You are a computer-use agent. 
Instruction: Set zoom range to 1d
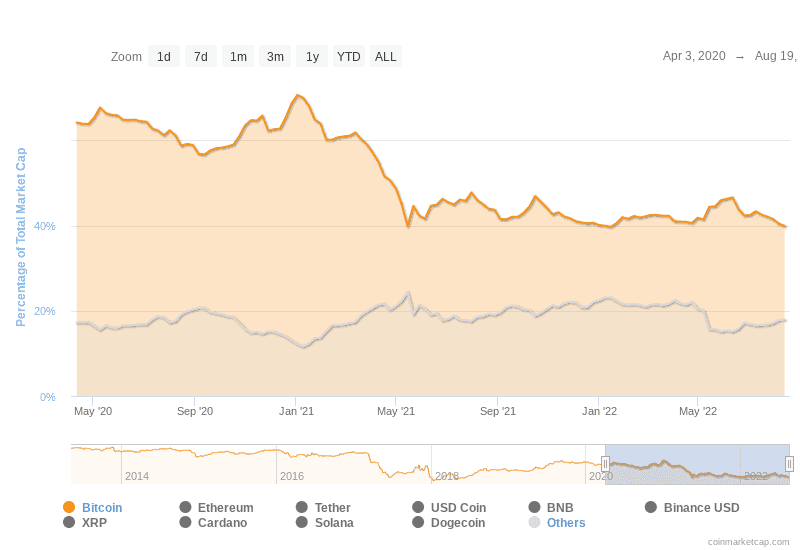[164, 56]
